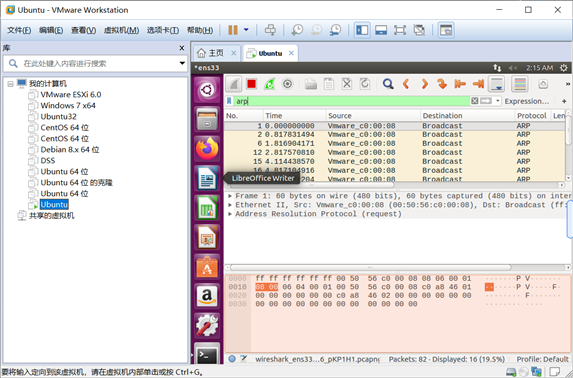Viewport: 573px width, 378px height.
Task: Take a VM snapshot clock icon
Action: pyautogui.click(x=297, y=30)
